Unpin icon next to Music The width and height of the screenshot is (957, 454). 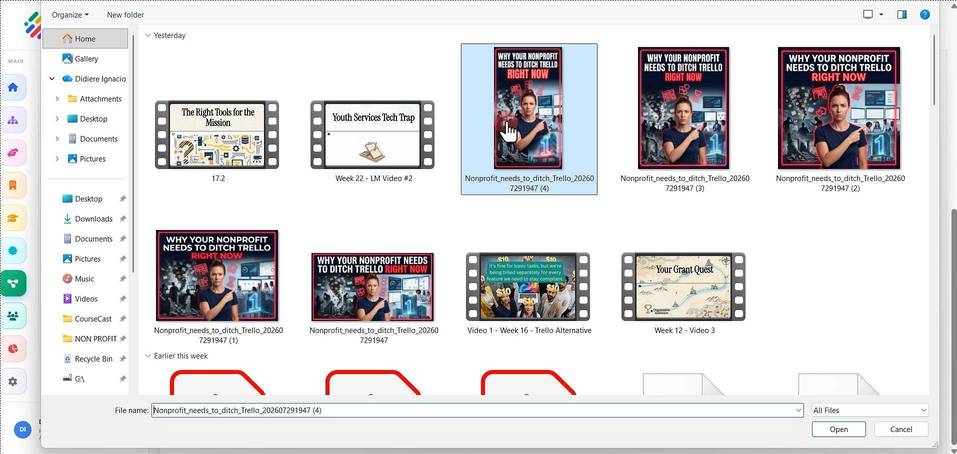[x=123, y=279]
